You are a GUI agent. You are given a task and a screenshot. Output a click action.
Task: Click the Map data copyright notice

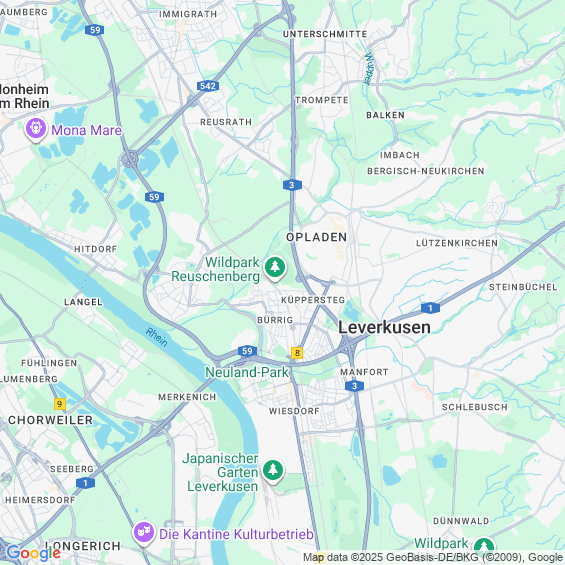point(433,557)
